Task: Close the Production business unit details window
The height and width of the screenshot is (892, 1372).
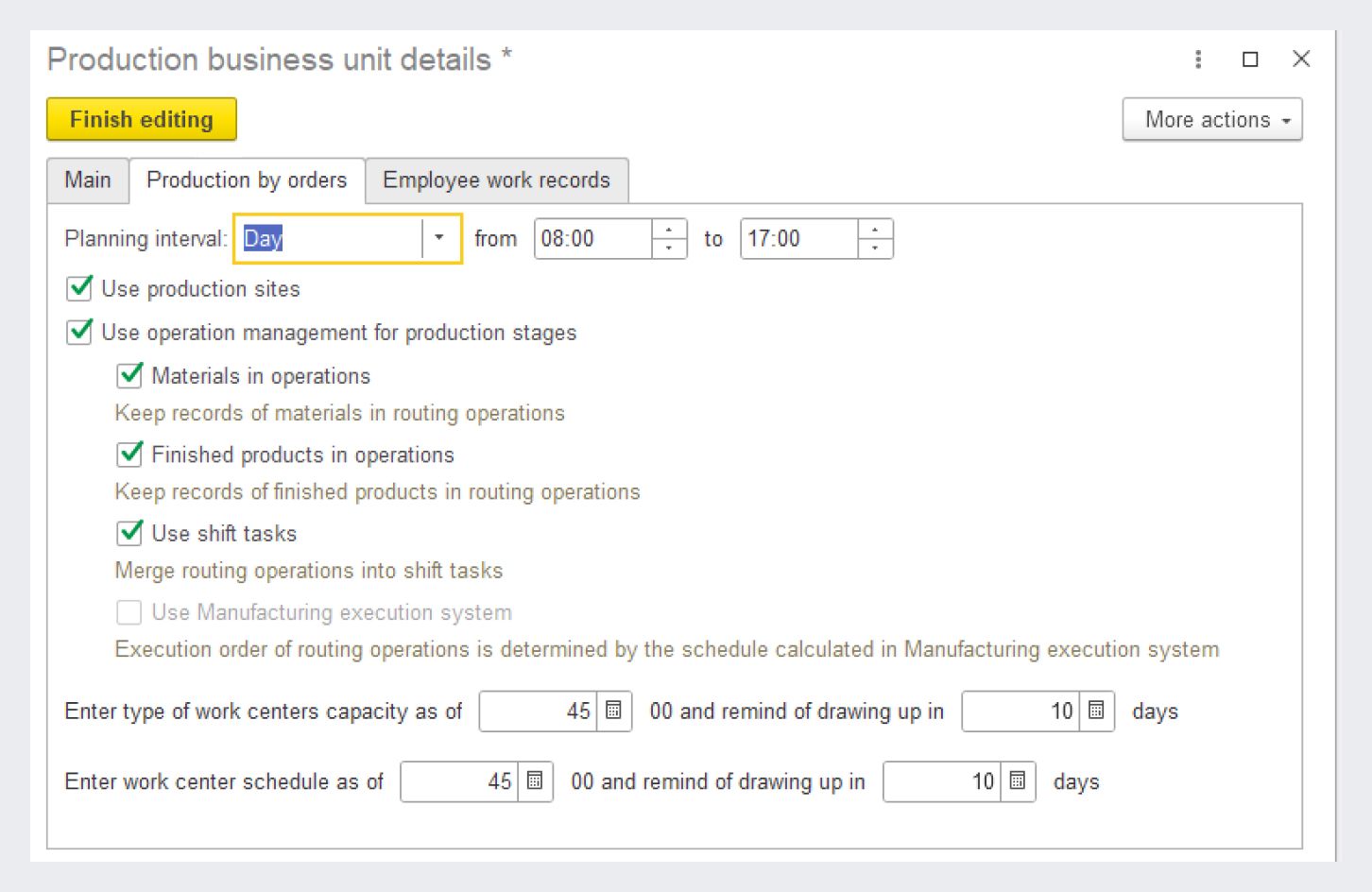Action: tap(1301, 60)
